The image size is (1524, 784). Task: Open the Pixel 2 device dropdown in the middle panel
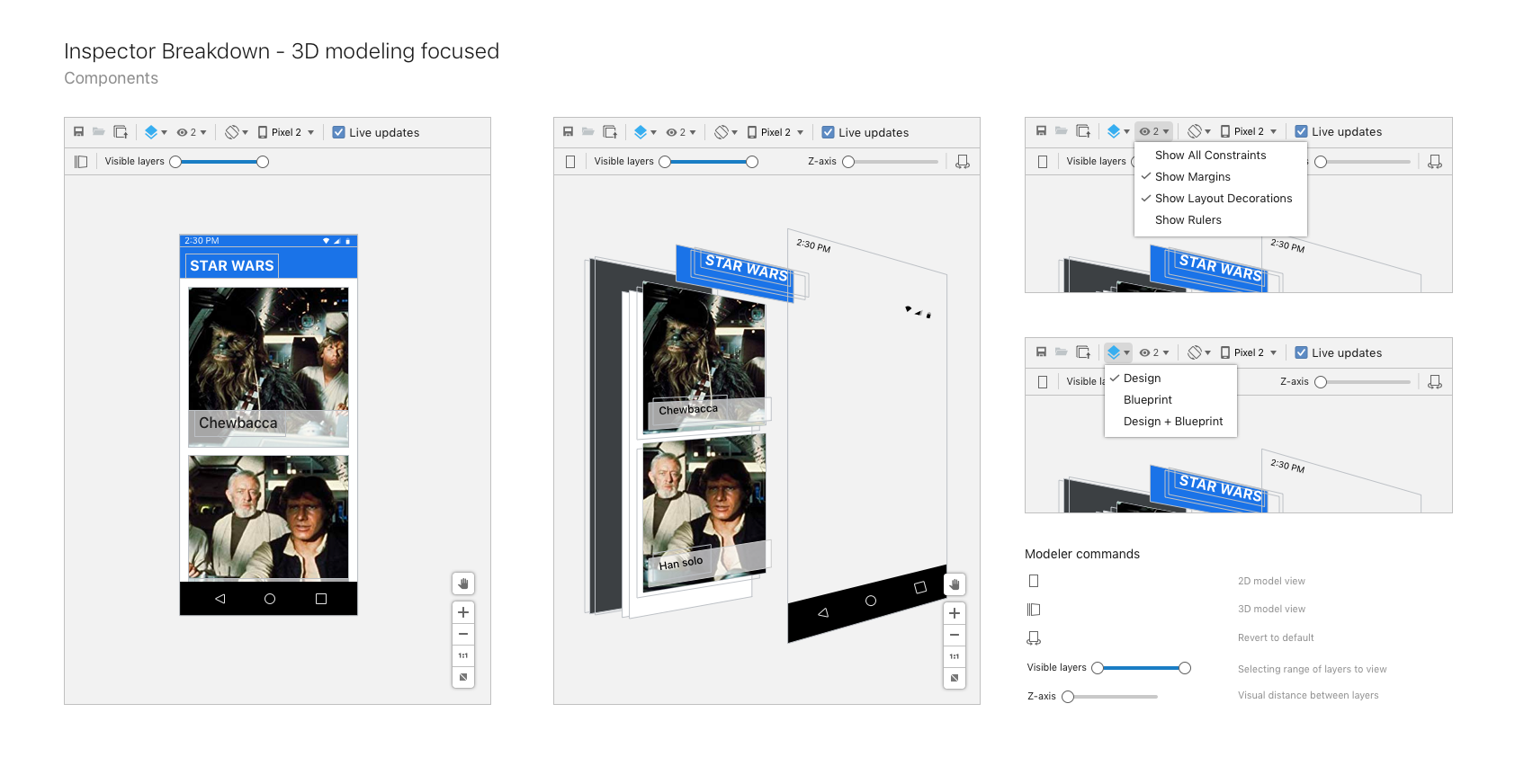point(775,132)
